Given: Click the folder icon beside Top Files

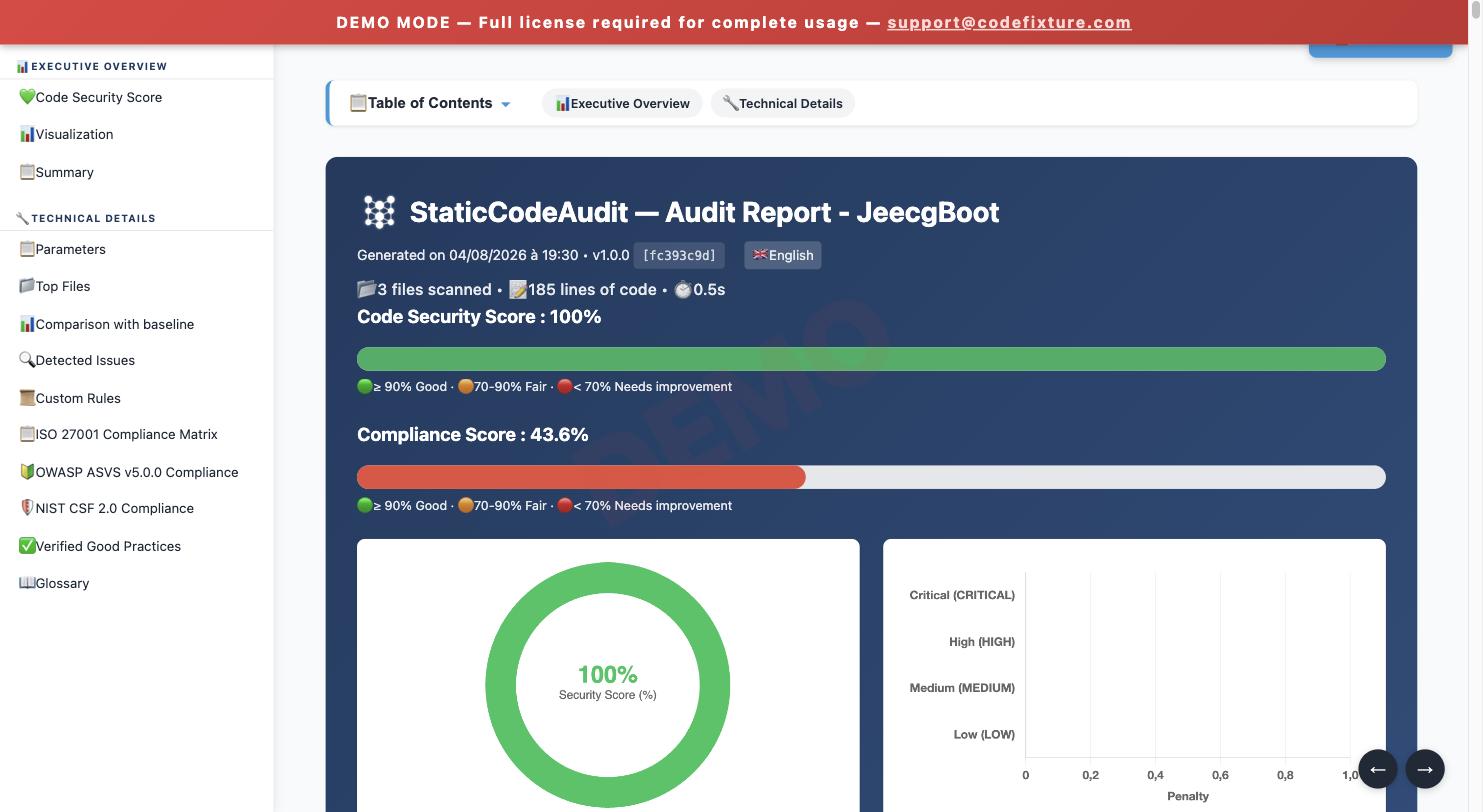Looking at the screenshot, I should [x=27, y=286].
